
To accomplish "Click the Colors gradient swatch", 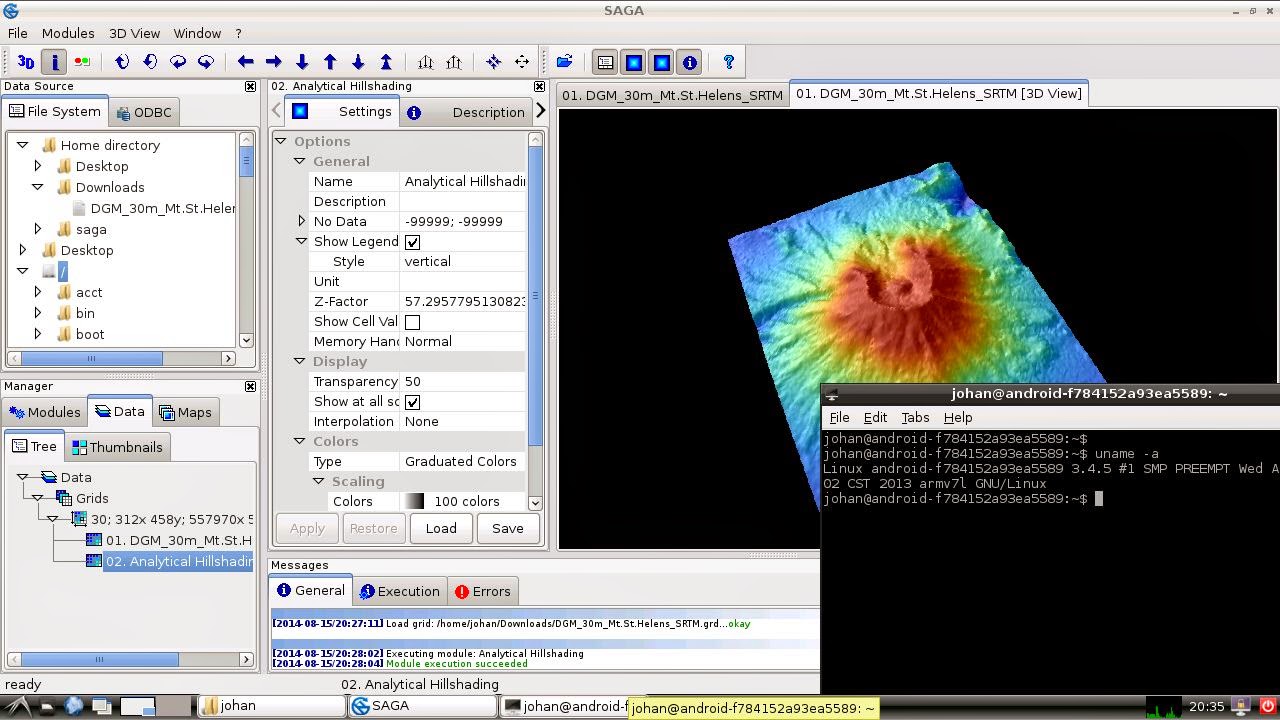I will 414,502.
